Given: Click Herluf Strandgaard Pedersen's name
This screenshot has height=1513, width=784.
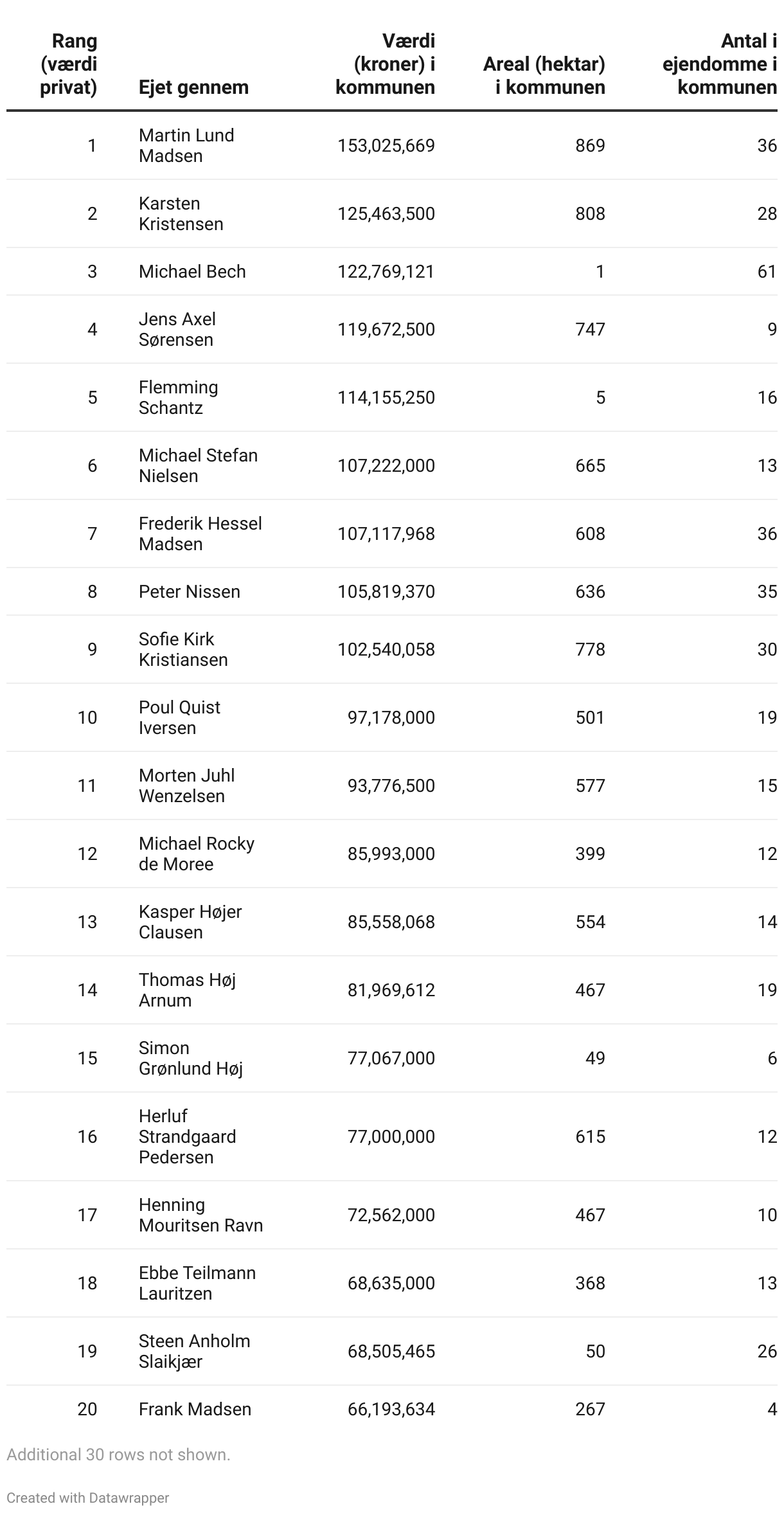Looking at the screenshot, I should click(187, 1136).
